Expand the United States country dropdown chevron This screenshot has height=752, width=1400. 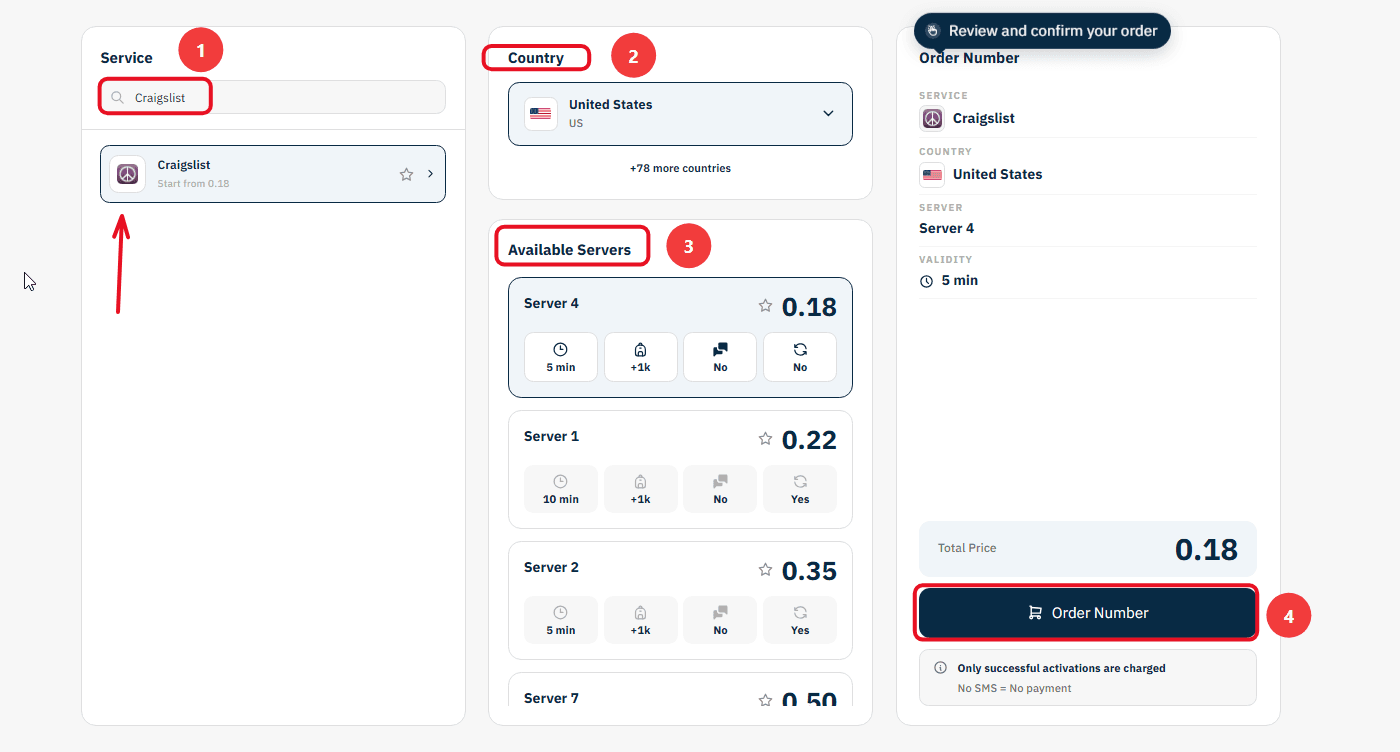[x=828, y=113]
